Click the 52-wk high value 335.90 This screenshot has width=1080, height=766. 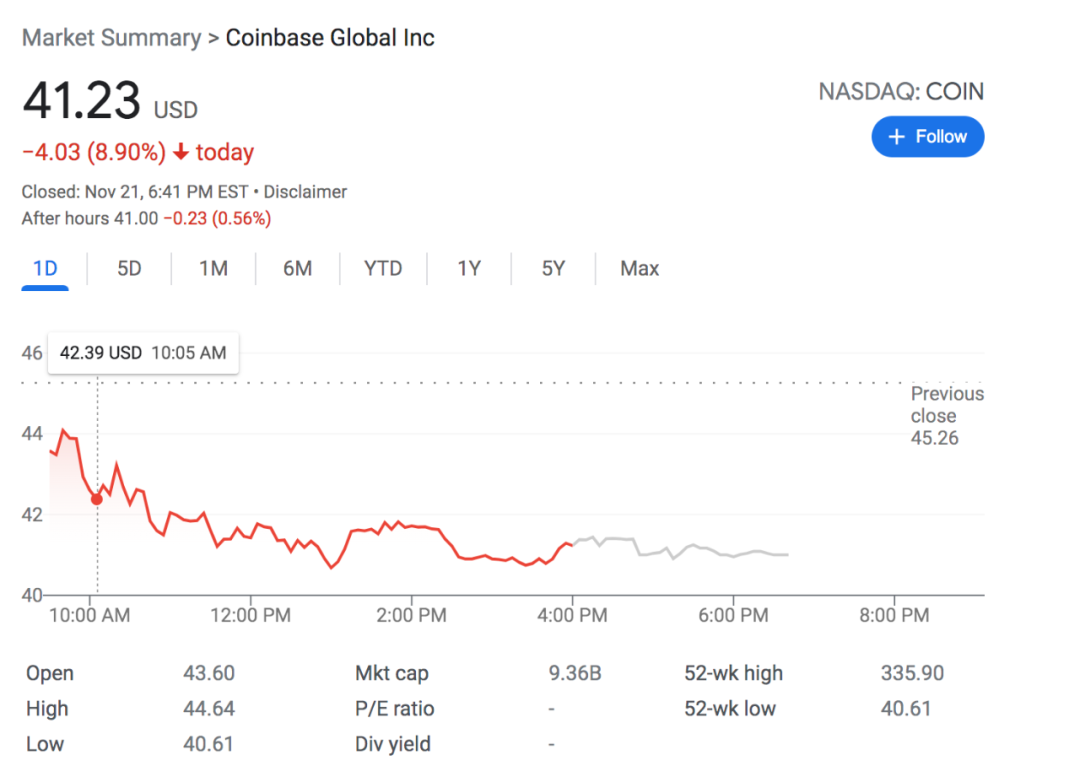[912, 673]
